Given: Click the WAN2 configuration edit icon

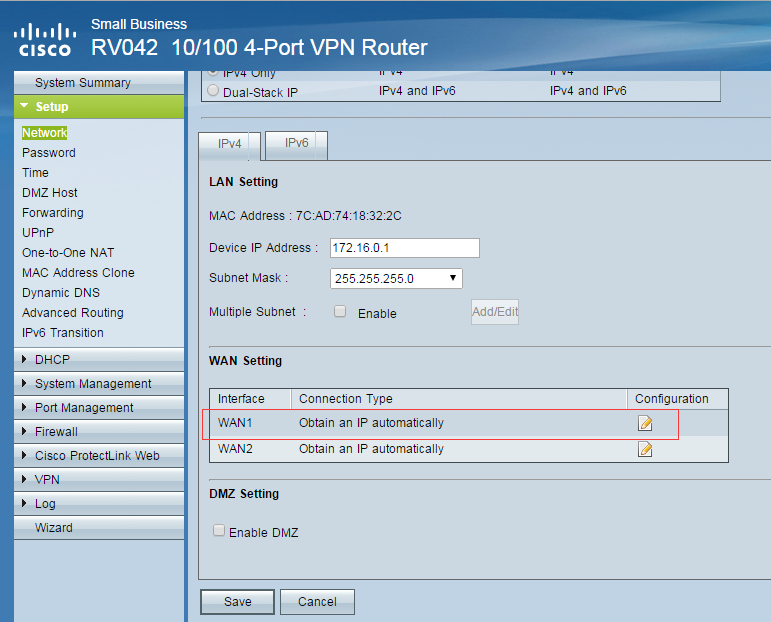Looking at the screenshot, I should (645, 449).
